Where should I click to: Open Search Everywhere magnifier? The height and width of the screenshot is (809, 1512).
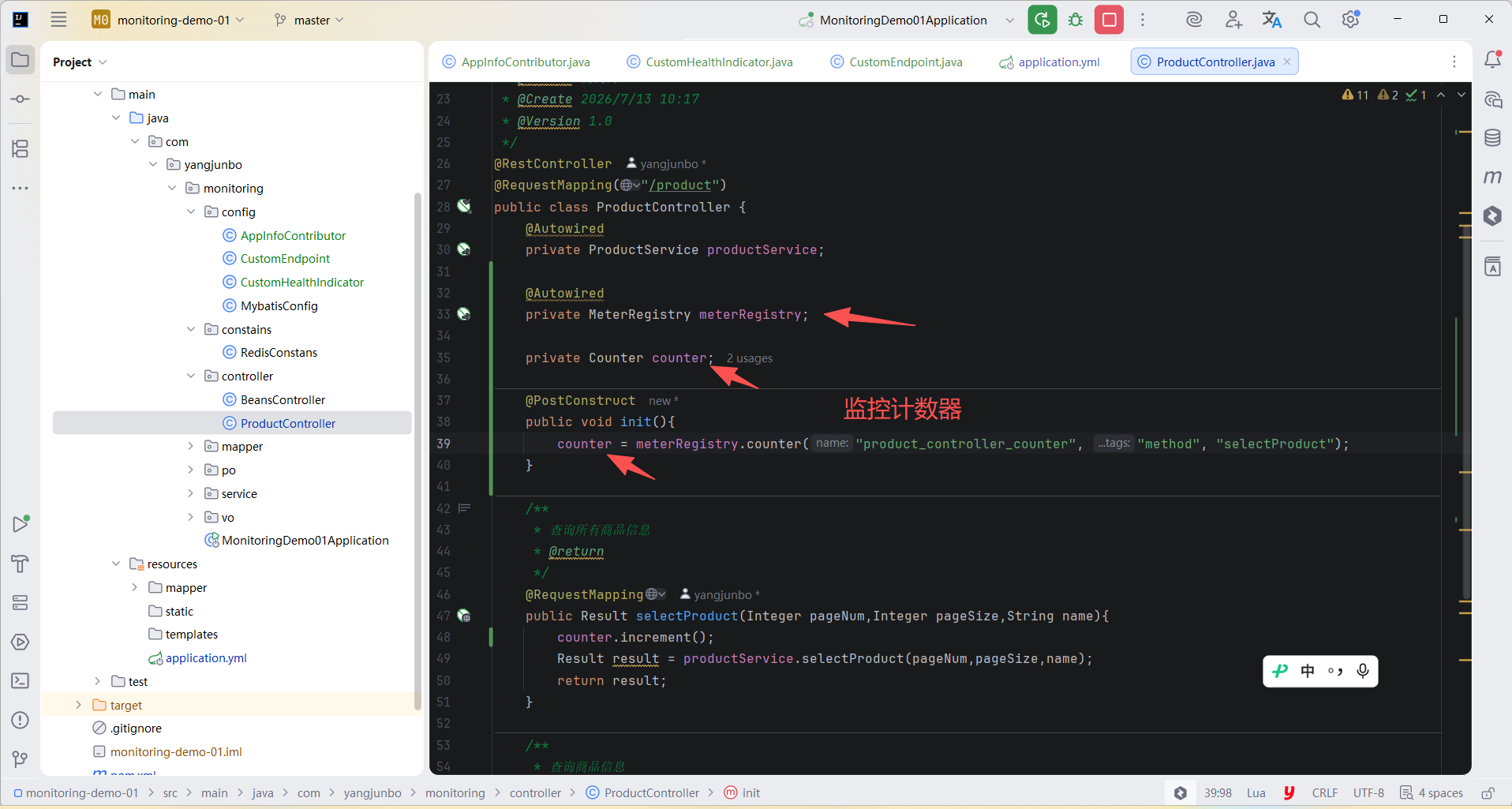1312,20
